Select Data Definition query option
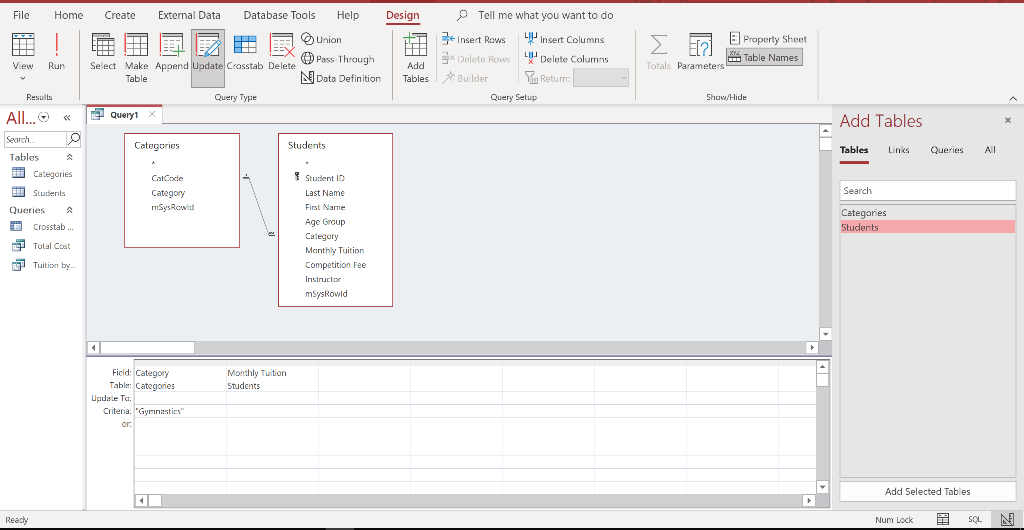 coord(341,78)
